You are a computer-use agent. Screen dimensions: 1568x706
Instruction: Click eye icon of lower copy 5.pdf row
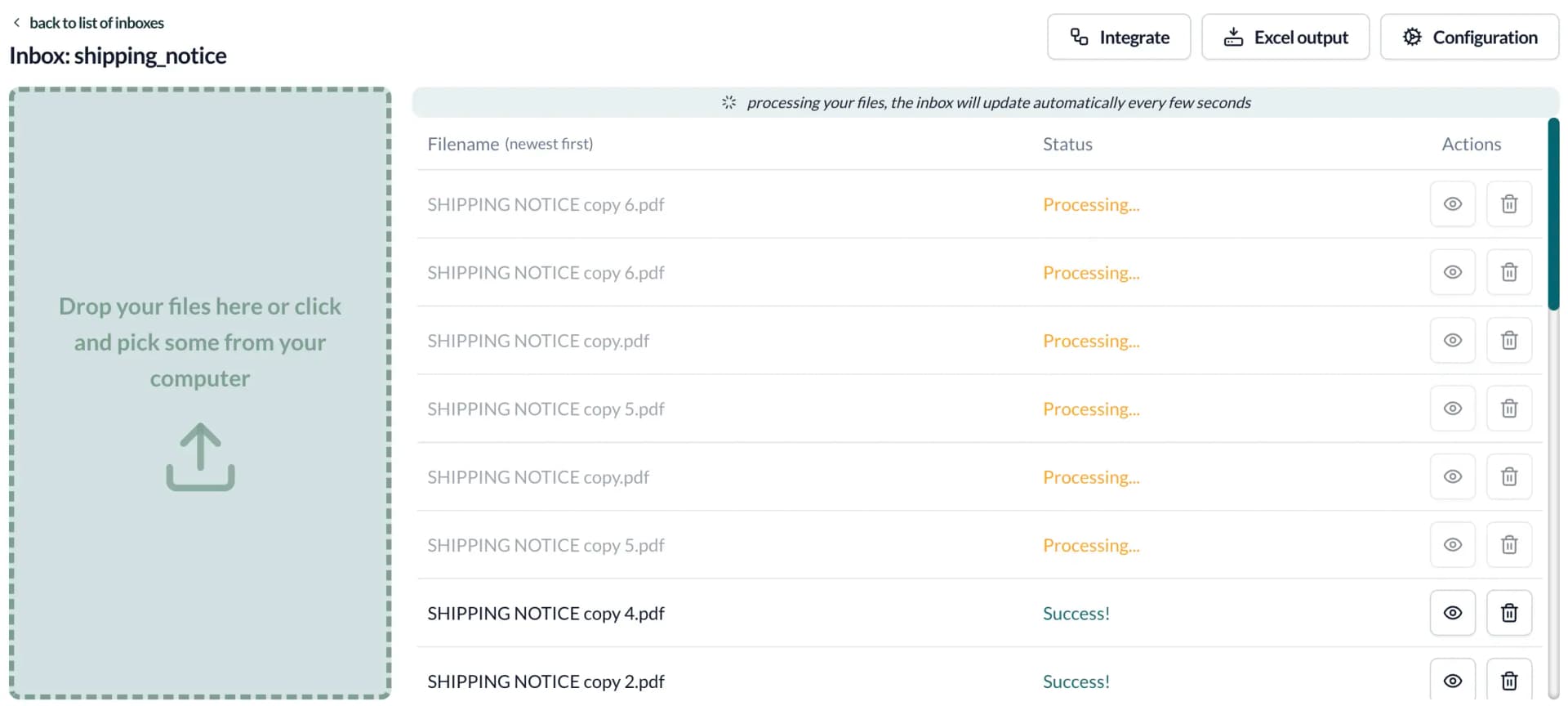click(x=1452, y=544)
